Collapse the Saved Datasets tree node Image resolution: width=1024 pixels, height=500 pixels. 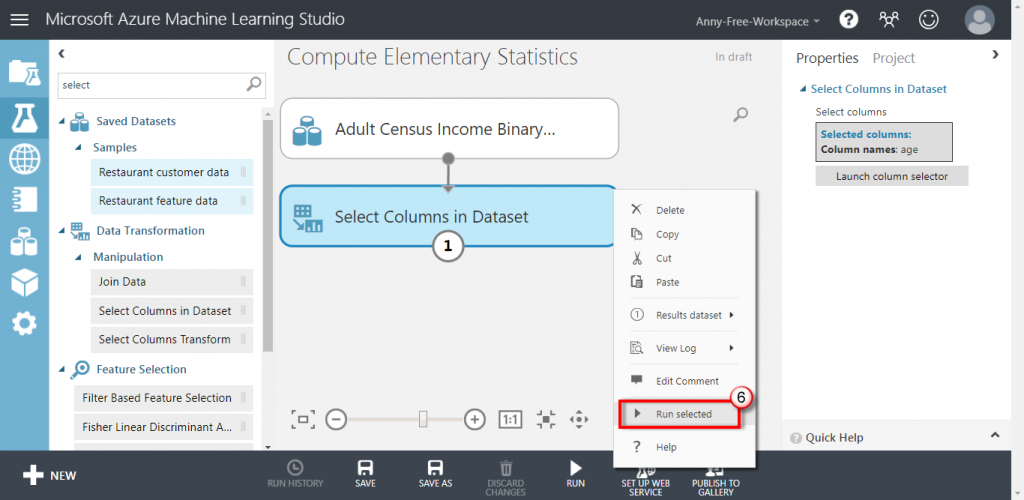pyautogui.click(x=62, y=122)
